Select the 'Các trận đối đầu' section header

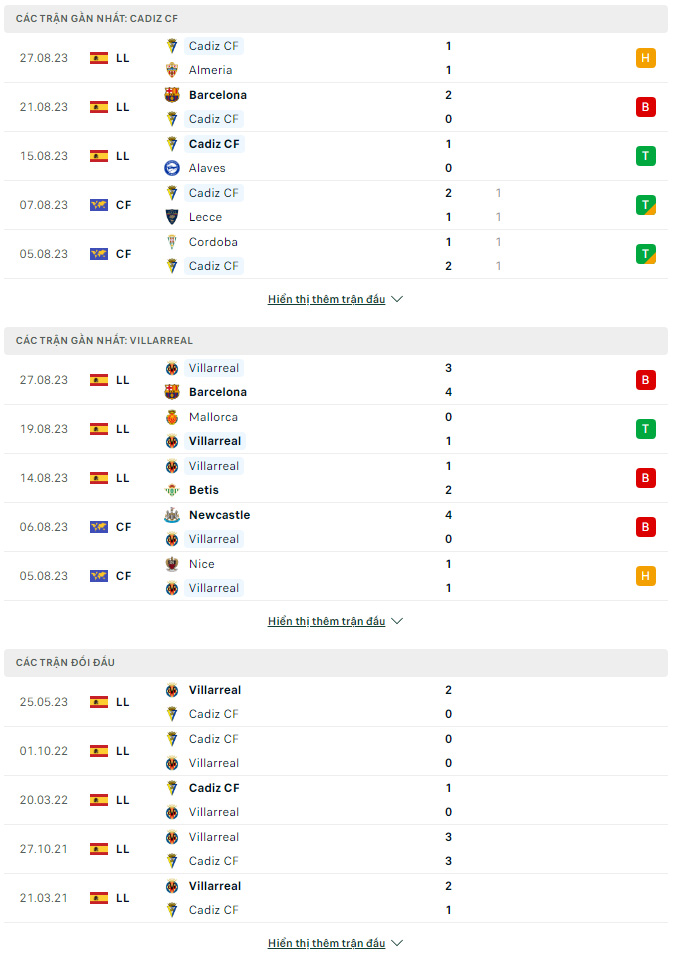coord(65,663)
